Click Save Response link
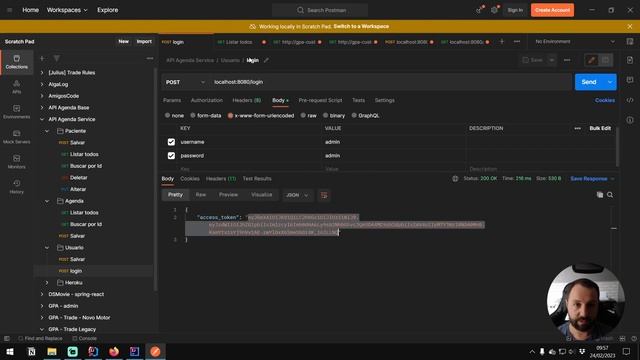This screenshot has height=360, width=640. coord(589,179)
